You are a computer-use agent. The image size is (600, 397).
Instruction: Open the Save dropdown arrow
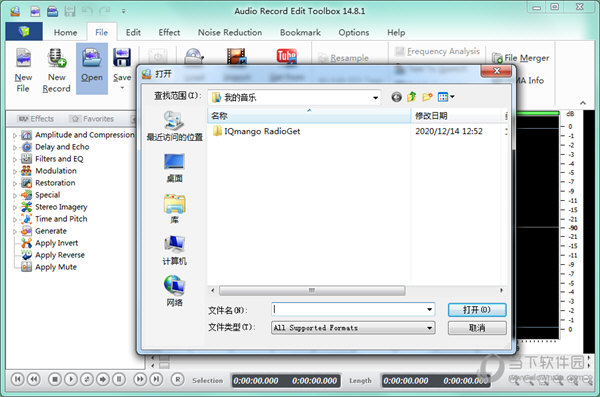tap(122, 88)
